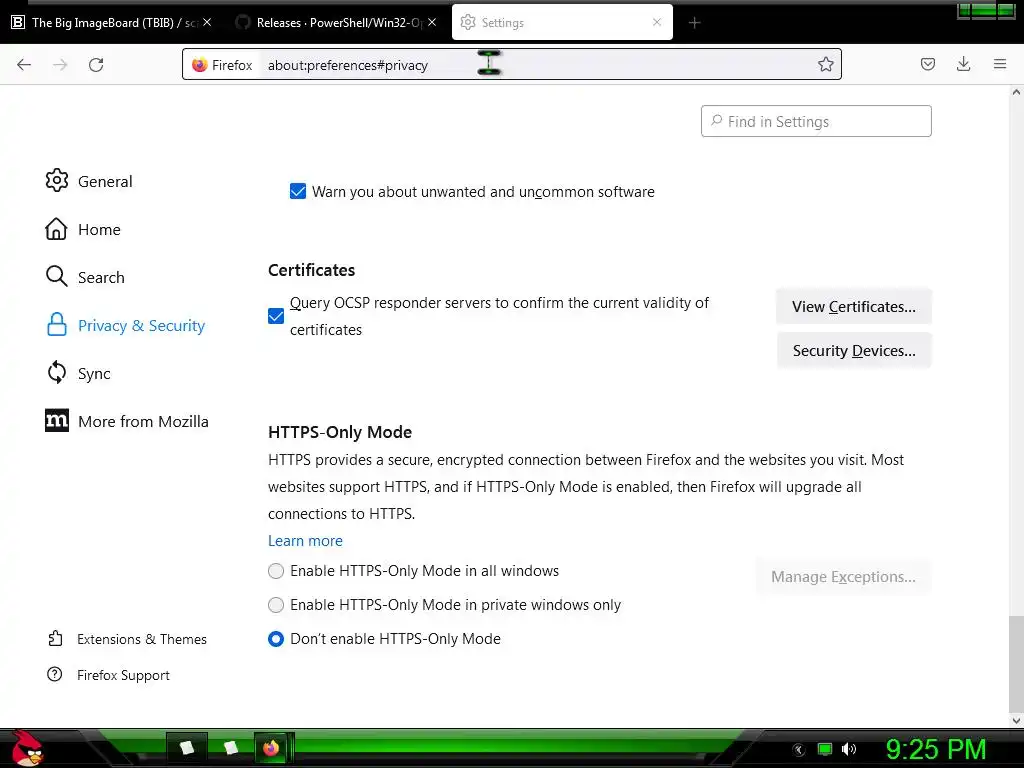
Task: Open More from Mozilla category
Action: pos(143,421)
